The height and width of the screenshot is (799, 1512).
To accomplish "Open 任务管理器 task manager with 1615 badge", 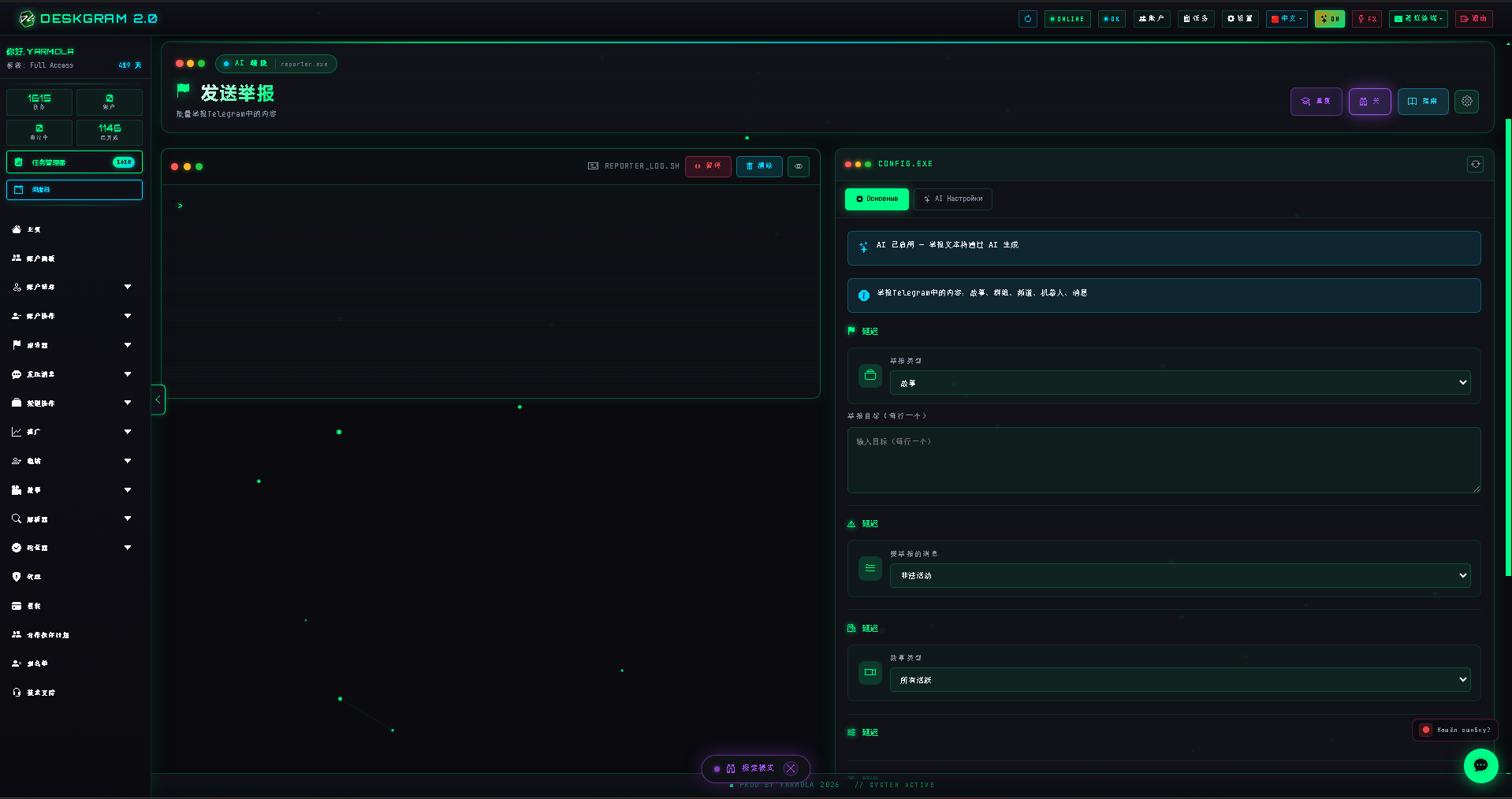I will click(75, 162).
